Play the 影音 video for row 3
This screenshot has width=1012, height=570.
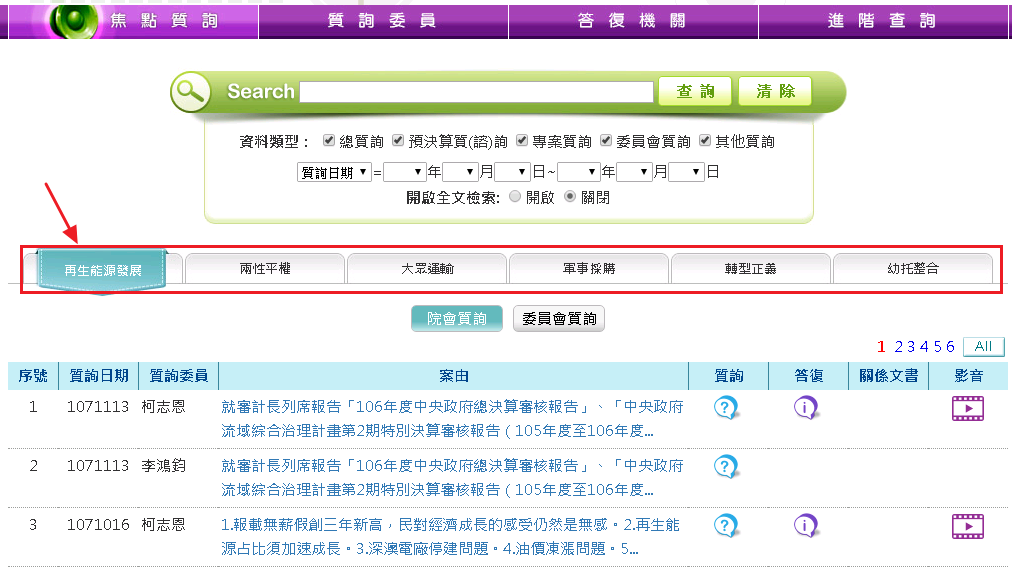(967, 525)
